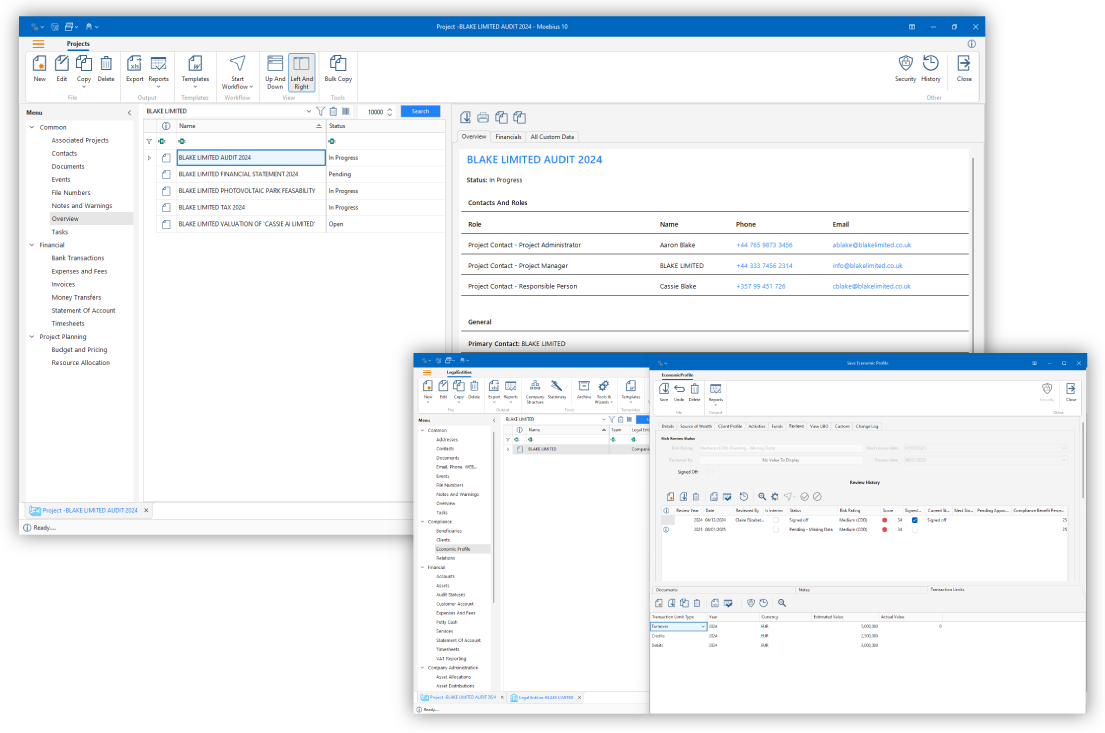This screenshot has height=733, width=1105.
Task: Select Bank Transactions in the Financial menu
Action: 78,258
